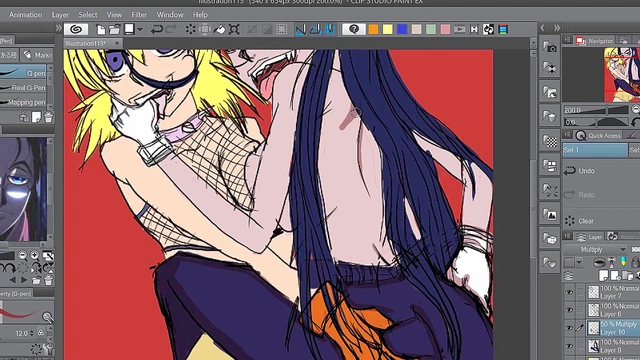This screenshot has height=360, width=640.
Task: Click the Fill bucket icon in the toolbar
Action: pos(220,29)
